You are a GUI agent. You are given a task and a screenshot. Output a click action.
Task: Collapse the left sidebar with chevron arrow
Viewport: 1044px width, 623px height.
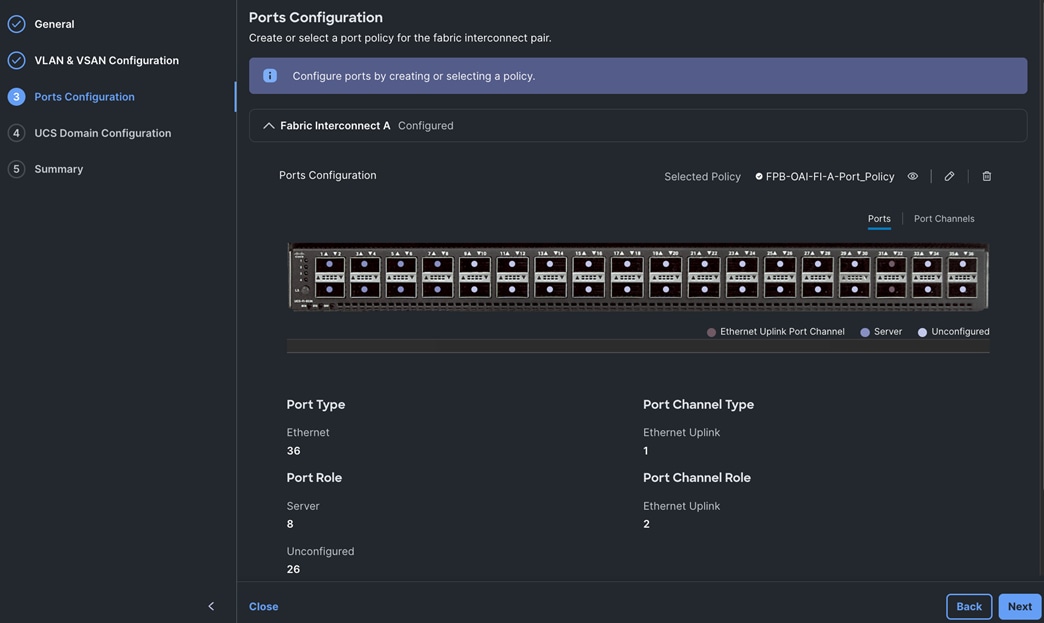click(x=211, y=606)
